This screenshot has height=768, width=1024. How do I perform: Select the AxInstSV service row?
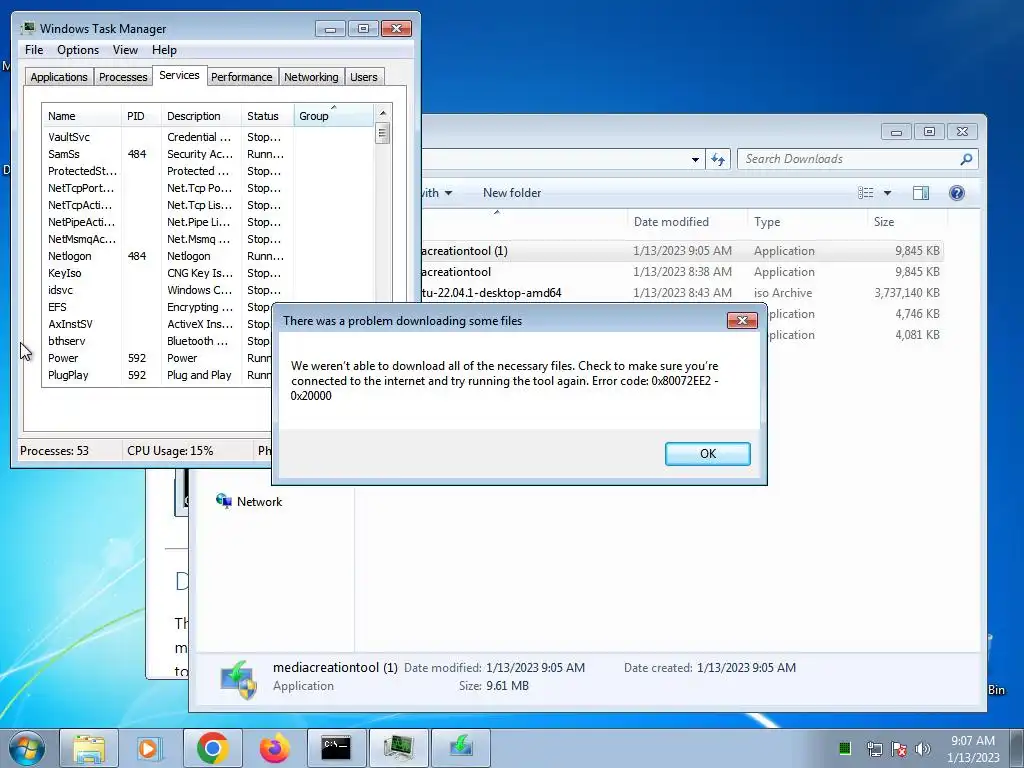[157, 324]
